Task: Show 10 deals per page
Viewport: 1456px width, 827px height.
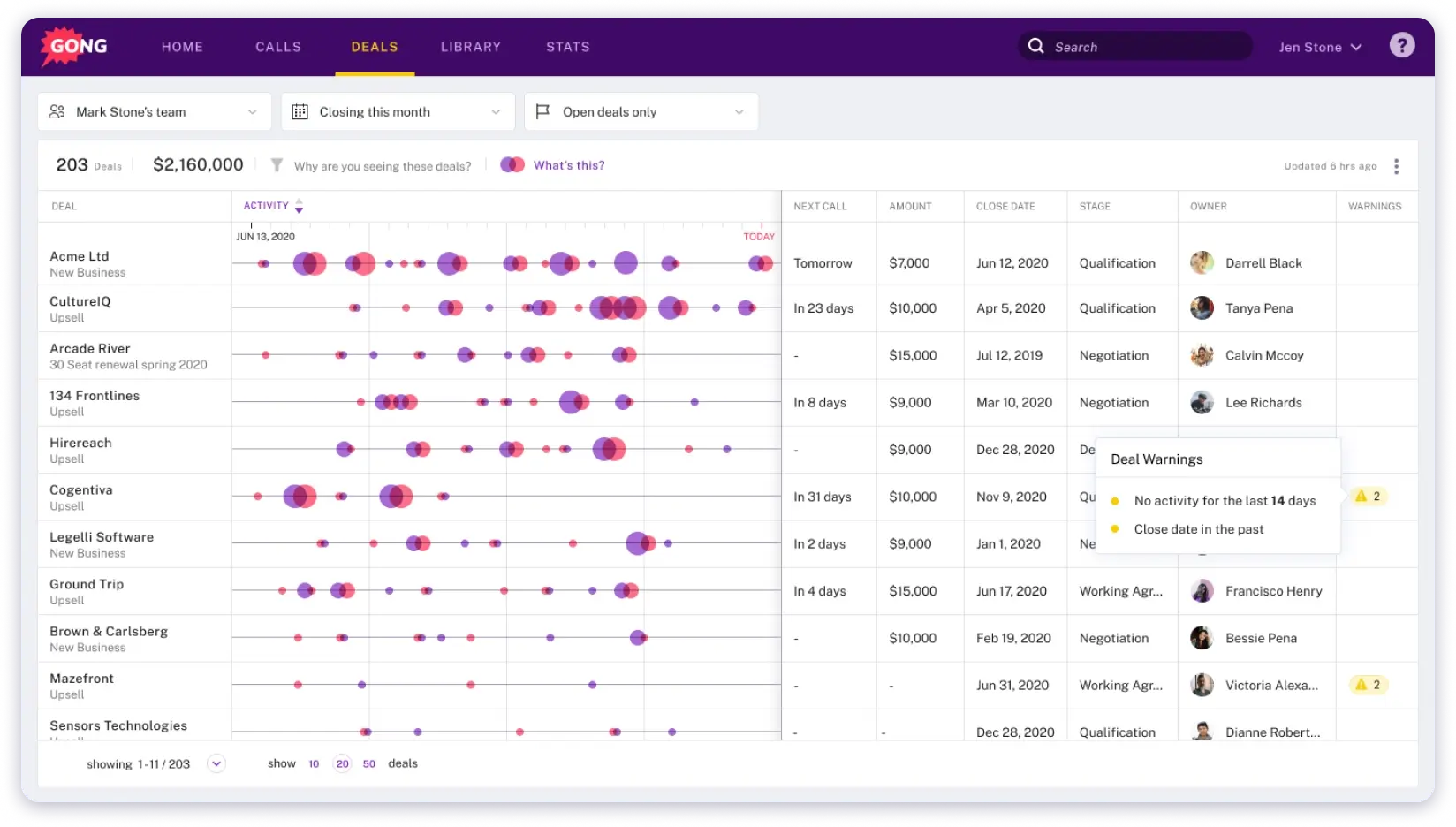Action: click(314, 763)
